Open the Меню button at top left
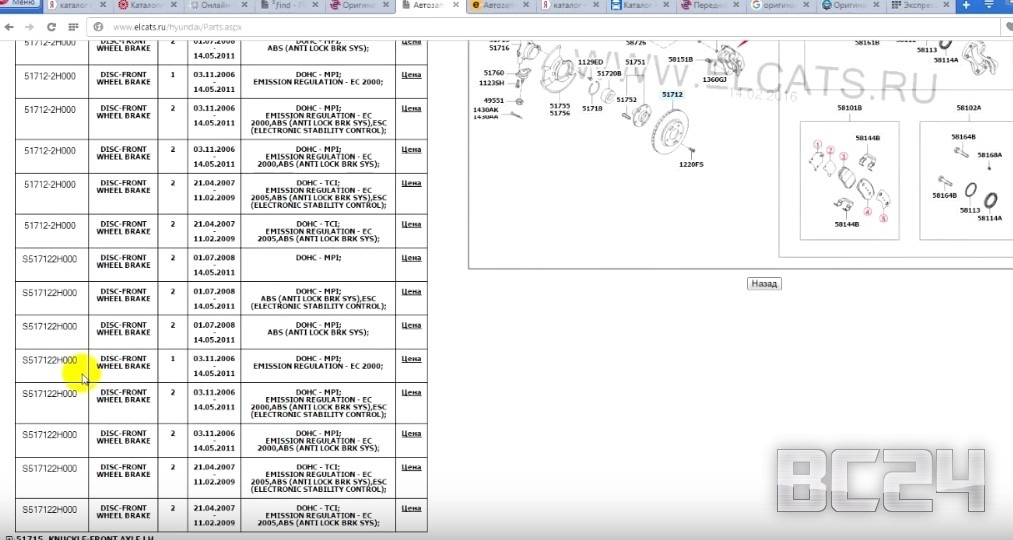The image size is (1013, 540). tap(22, 4)
